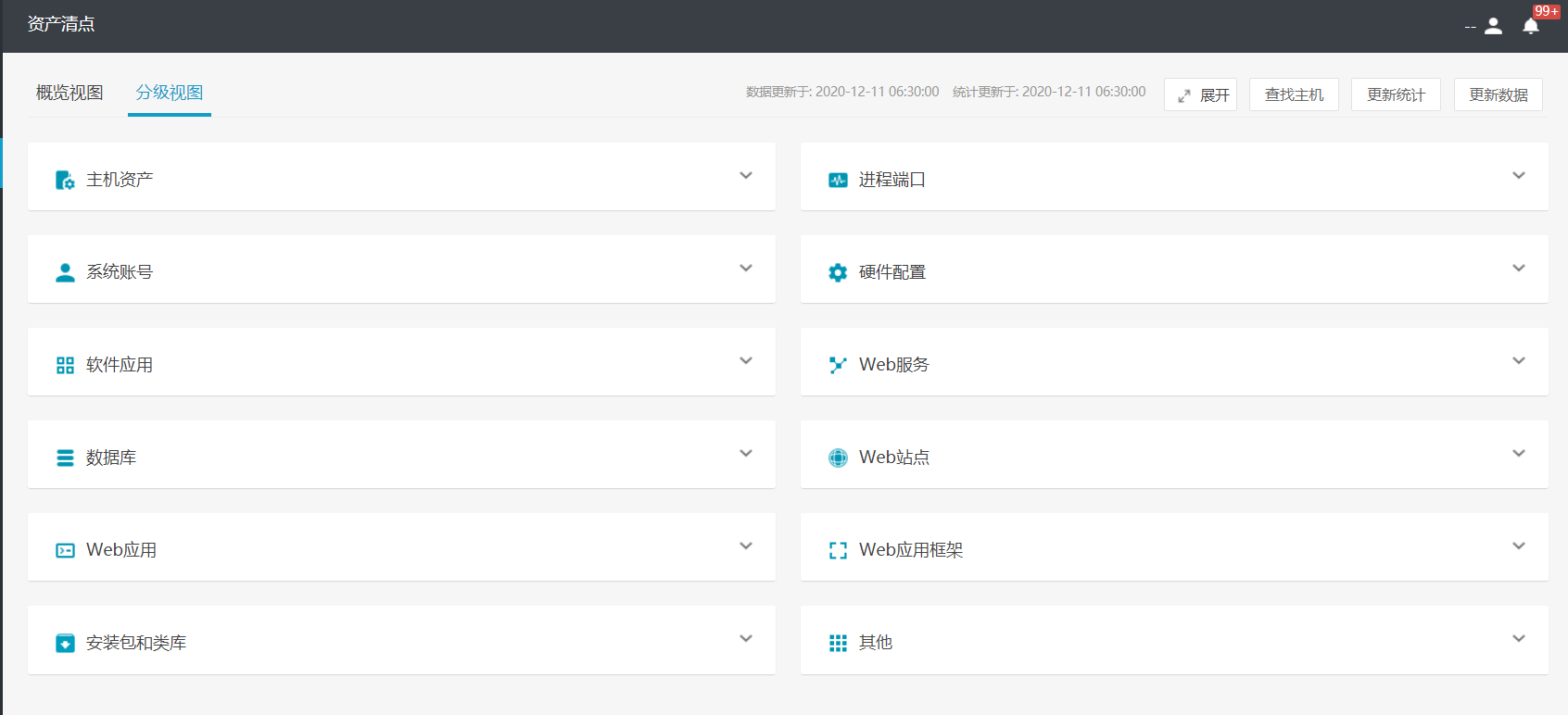Click the 硬件配置 gear icon

tap(838, 272)
